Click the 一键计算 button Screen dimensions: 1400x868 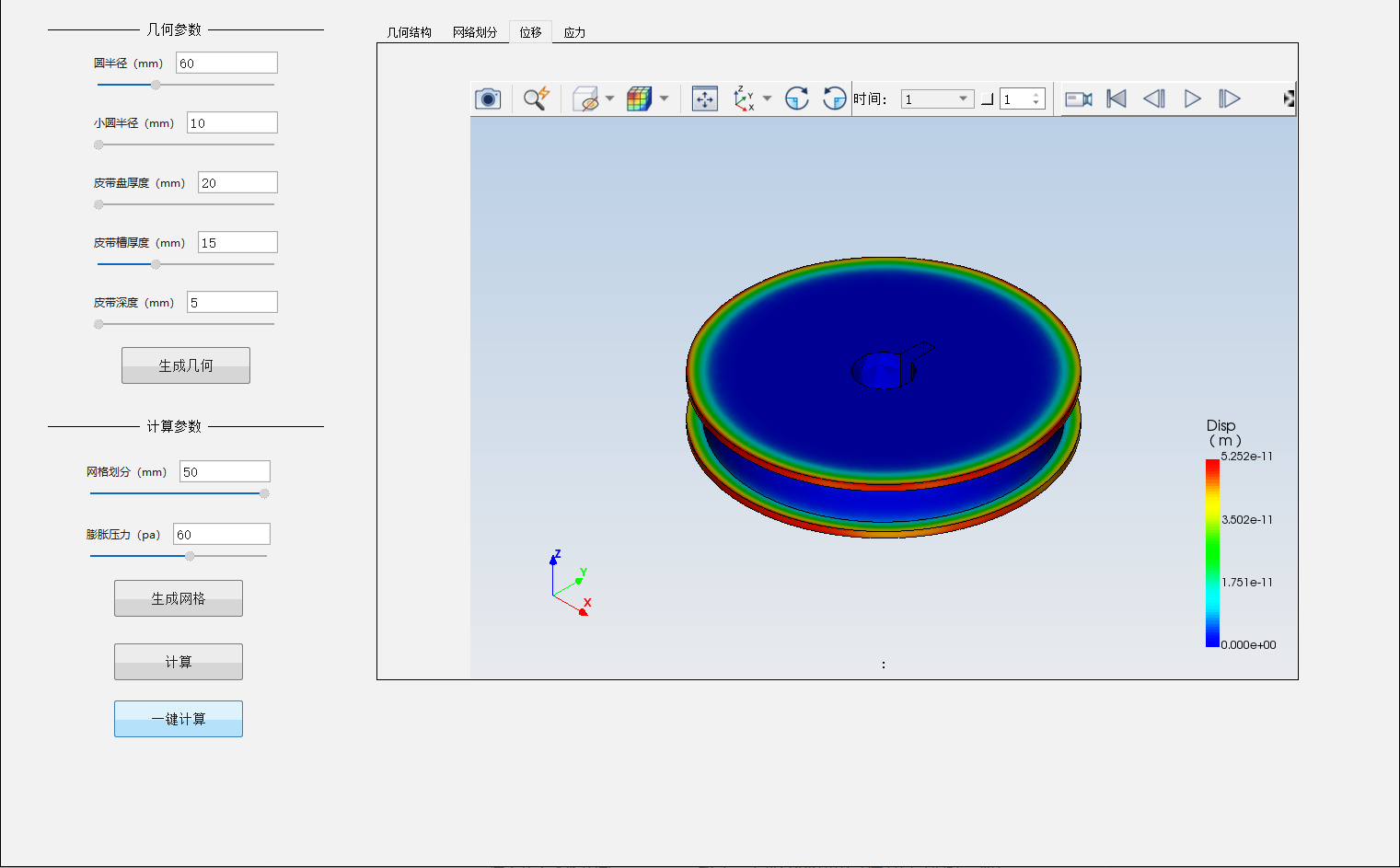tap(179, 719)
